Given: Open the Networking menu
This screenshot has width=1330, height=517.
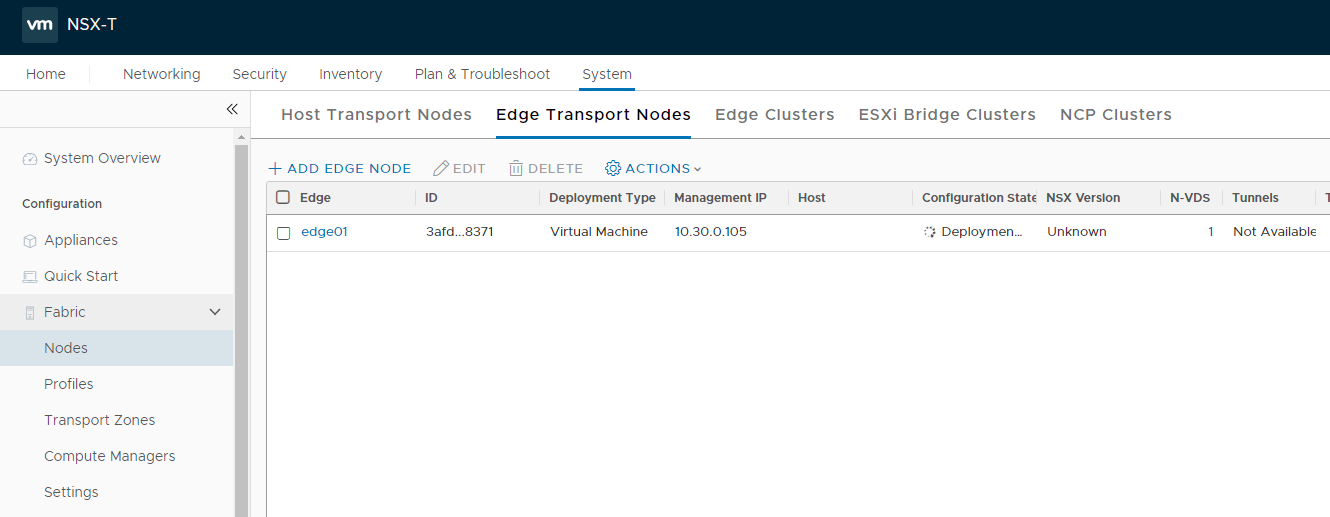Looking at the screenshot, I should pos(162,74).
